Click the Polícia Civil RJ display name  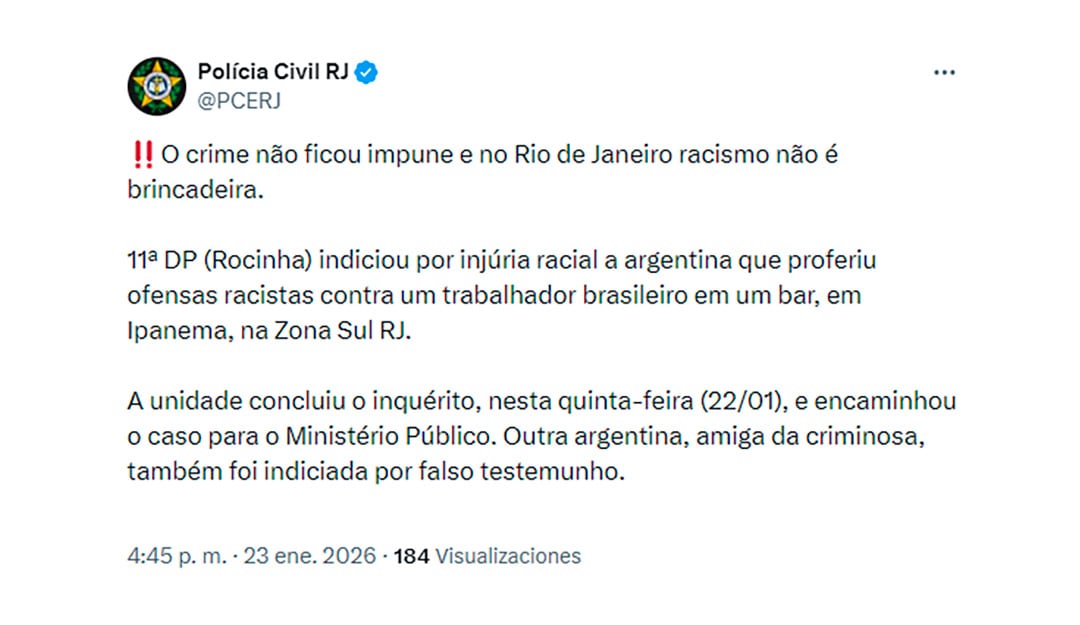[273, 70]
